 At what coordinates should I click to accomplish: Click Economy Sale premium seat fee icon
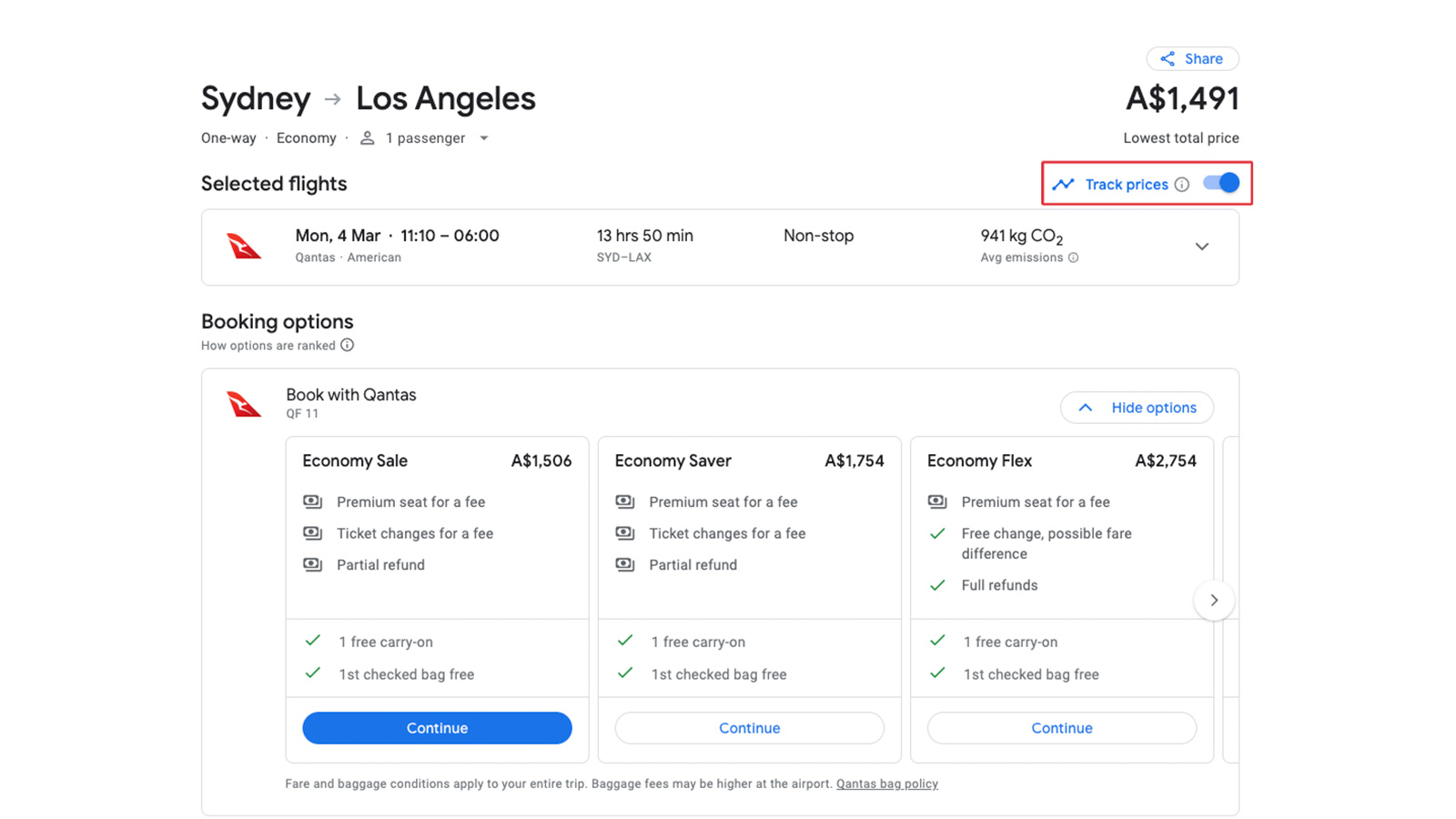(312, 501)
